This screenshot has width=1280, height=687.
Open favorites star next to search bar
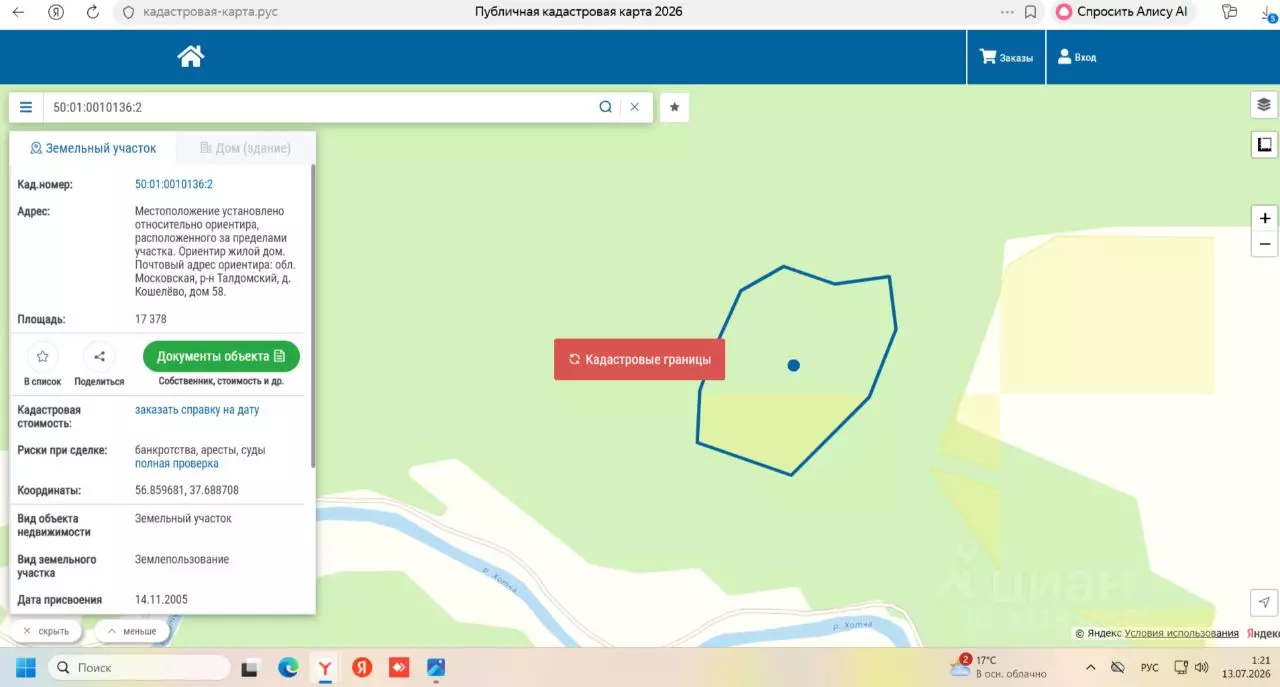[x=675, y=107]
